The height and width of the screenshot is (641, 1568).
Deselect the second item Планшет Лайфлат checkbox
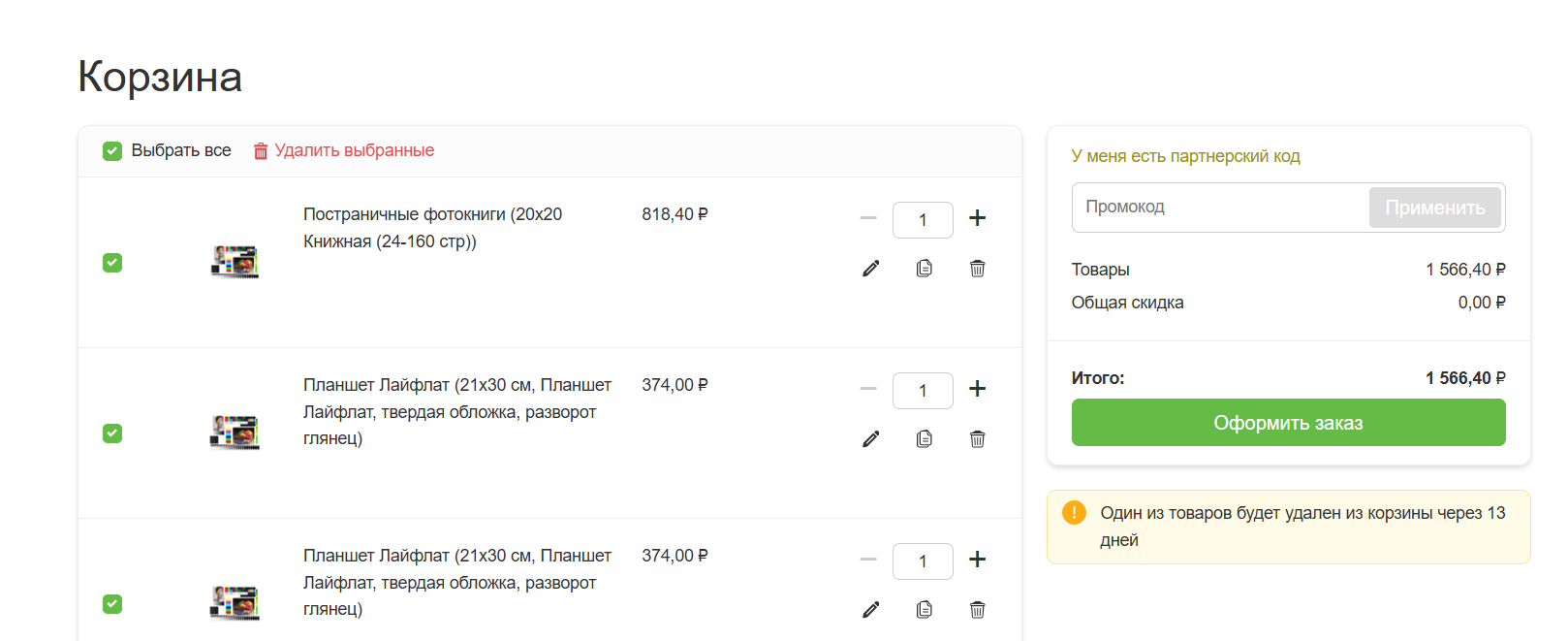tap(112, 433)
